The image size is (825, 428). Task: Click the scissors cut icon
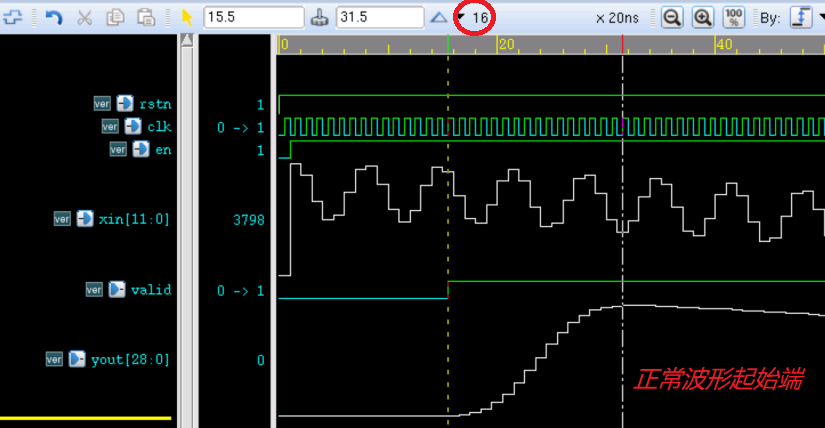tap(84, 17)
